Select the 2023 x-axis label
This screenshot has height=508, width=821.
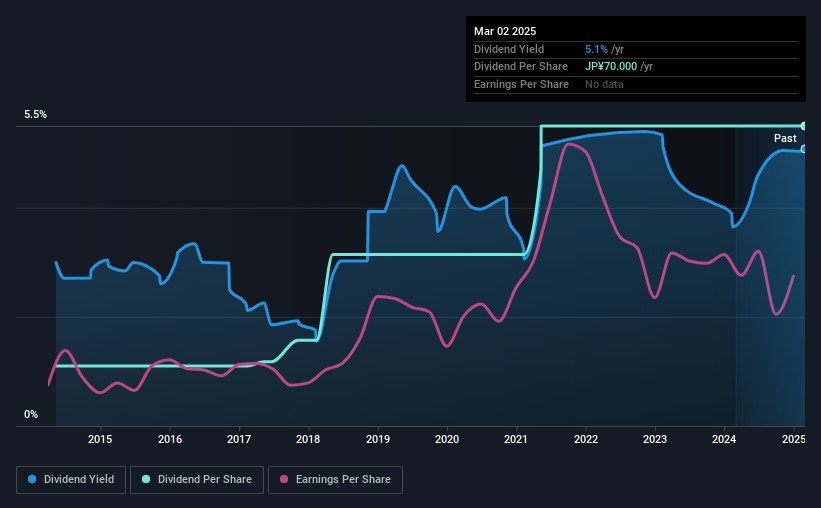(x=655, y=439)
